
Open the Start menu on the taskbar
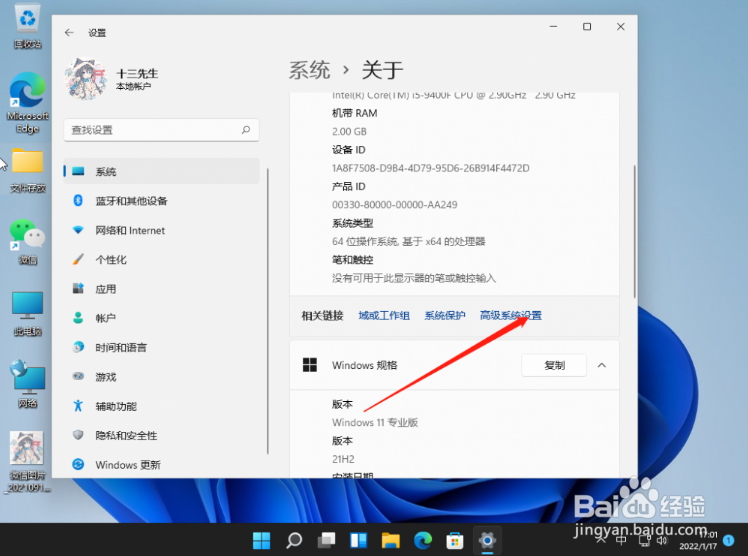click(261, 540)
